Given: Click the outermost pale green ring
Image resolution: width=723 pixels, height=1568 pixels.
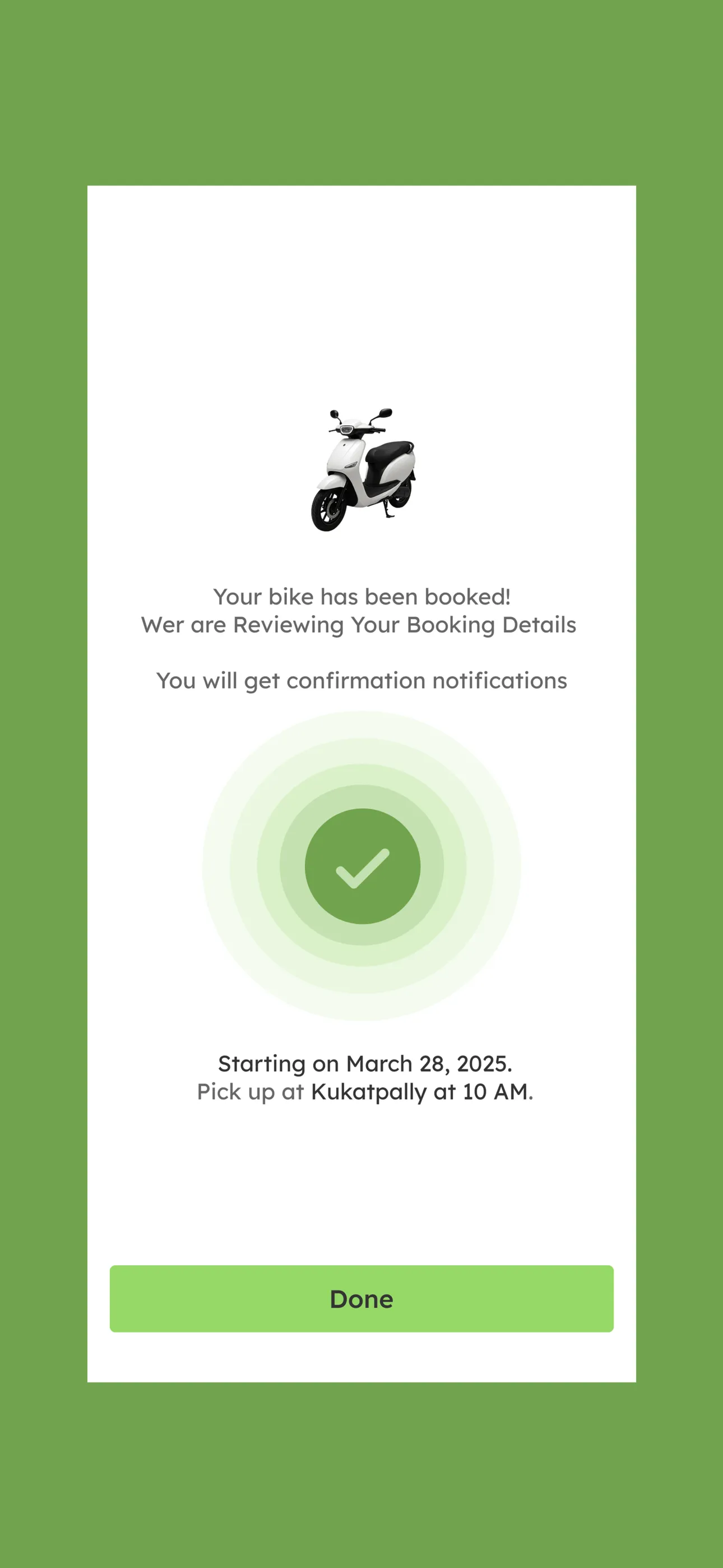Looking at the screenshot, I should 361,724.
